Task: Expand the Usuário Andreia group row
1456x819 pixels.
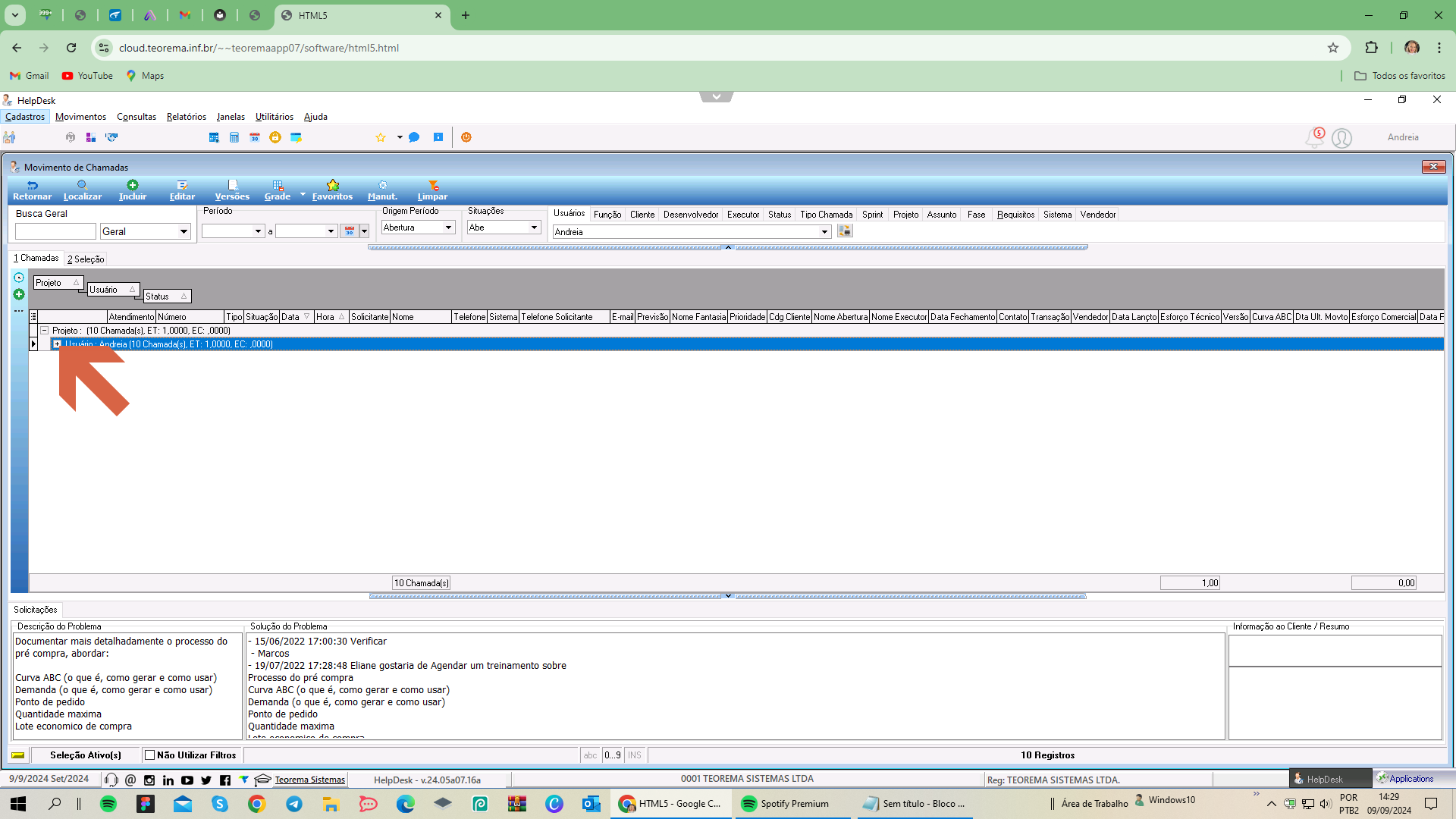Action: coord(57,344)
